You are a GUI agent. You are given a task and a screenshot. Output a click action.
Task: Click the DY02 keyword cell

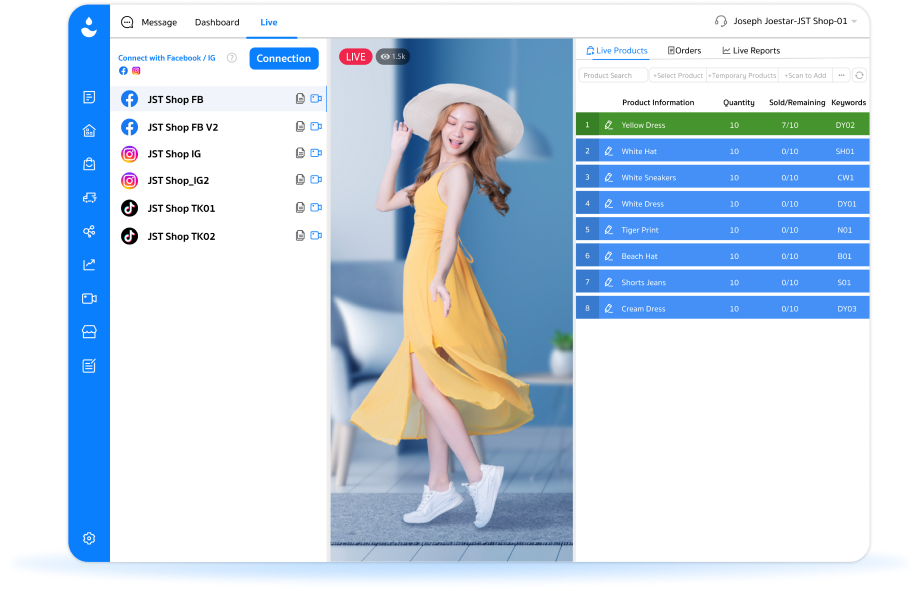coord(845,125)
